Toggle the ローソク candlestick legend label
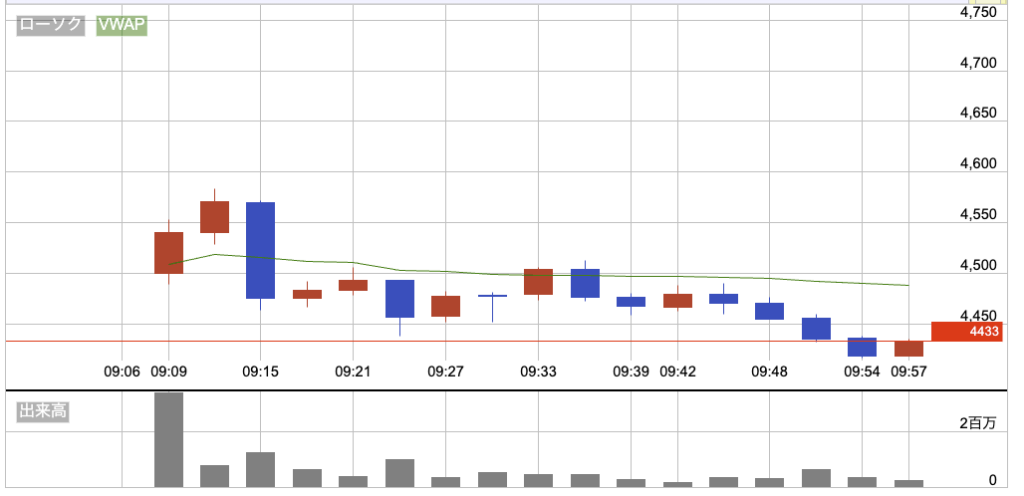 (x=51, y=26)
